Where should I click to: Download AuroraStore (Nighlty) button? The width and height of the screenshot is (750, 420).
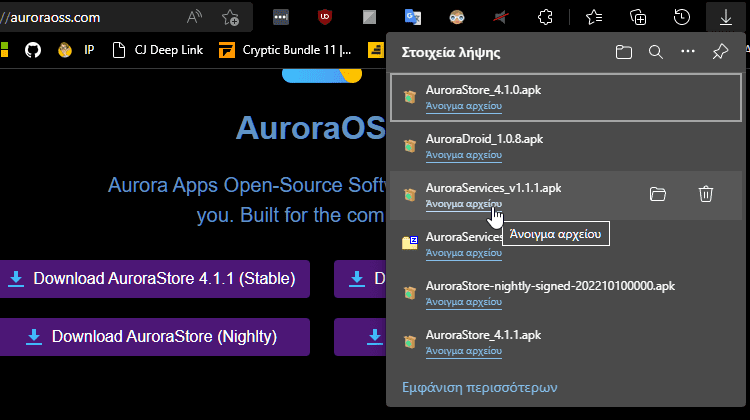pyautogui.click(x=154, y=337)
